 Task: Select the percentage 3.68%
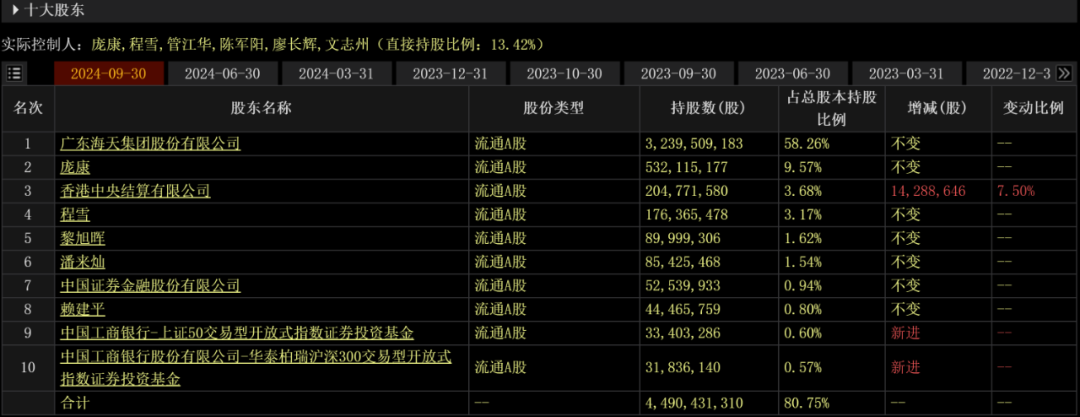(803, 191)
